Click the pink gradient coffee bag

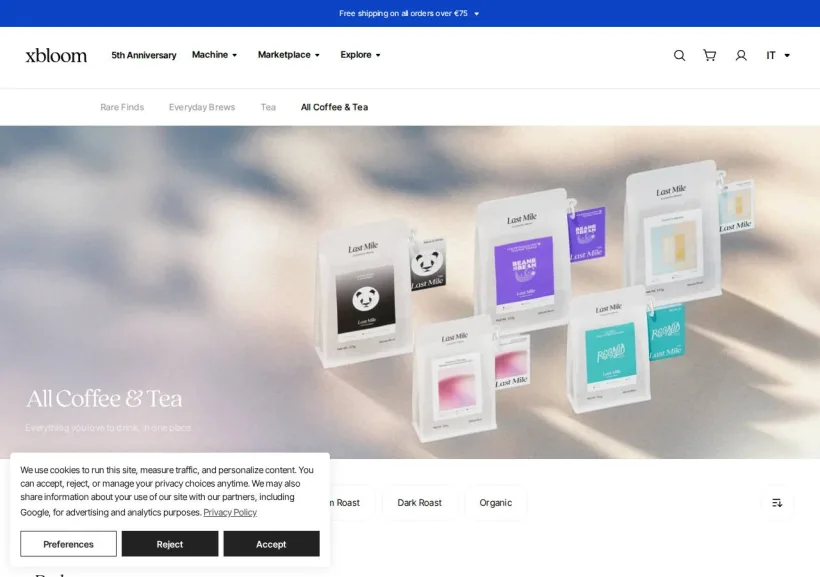pos(455,379)
